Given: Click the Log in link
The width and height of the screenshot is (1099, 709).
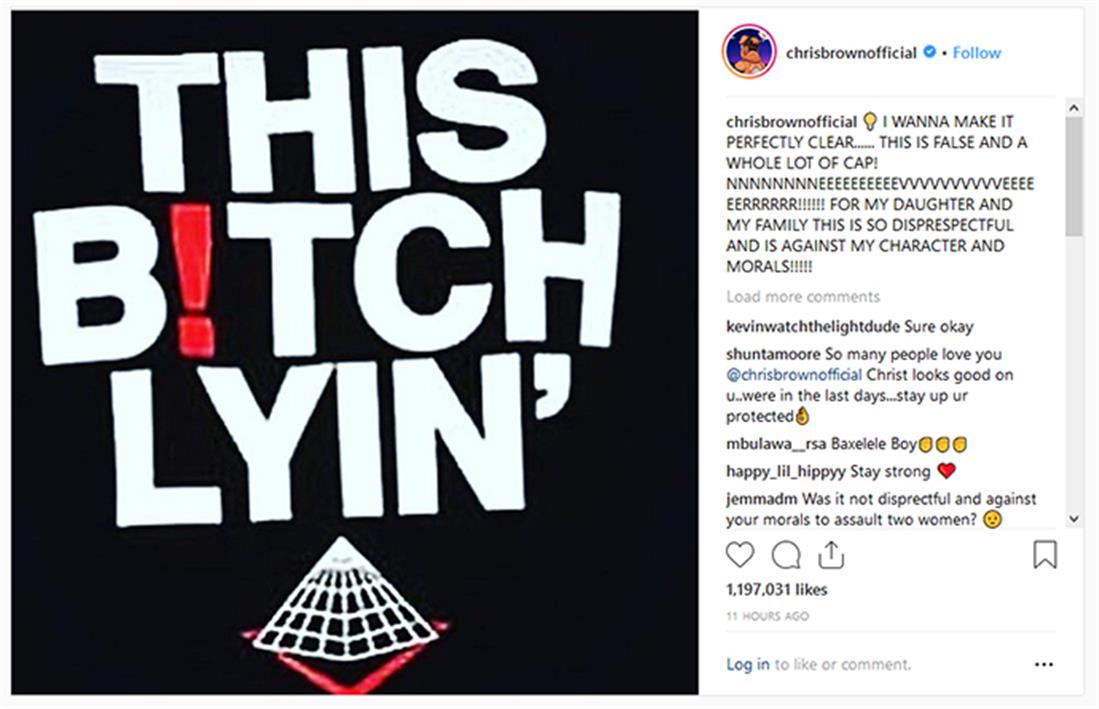Looking at the screenshot, I should 747,664.
